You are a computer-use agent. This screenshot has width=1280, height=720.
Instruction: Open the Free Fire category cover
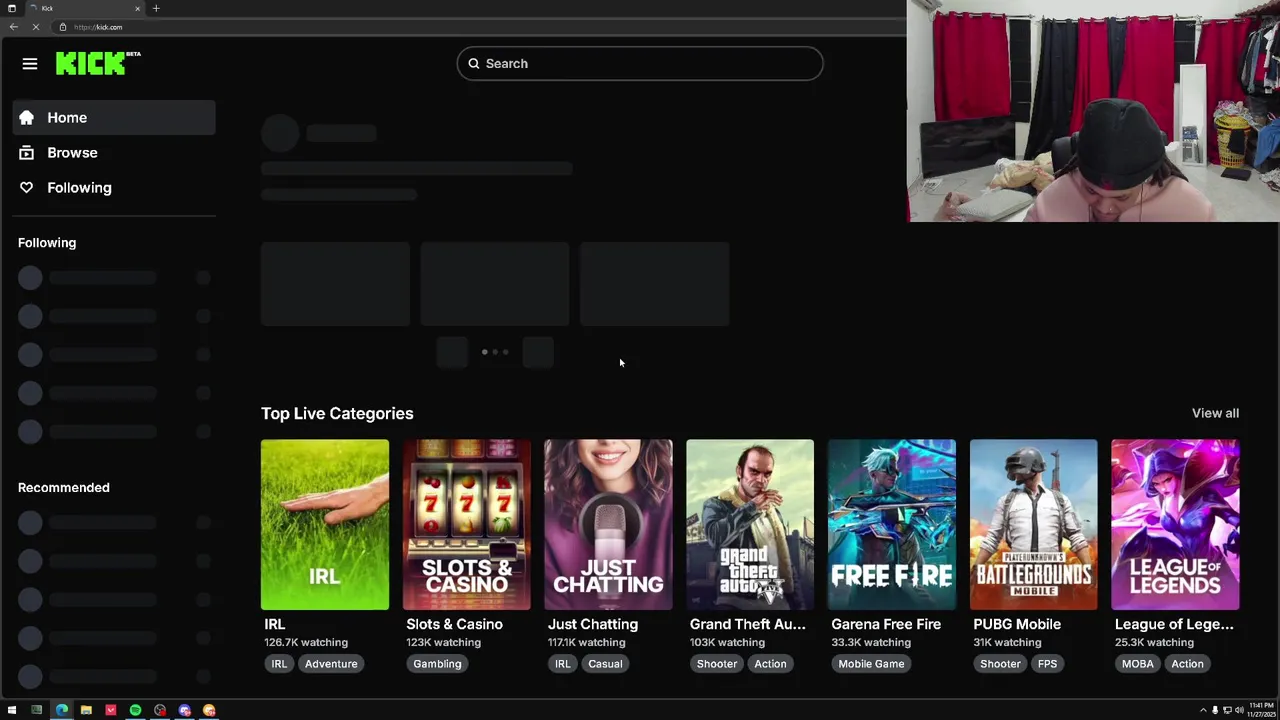(892, 524)
